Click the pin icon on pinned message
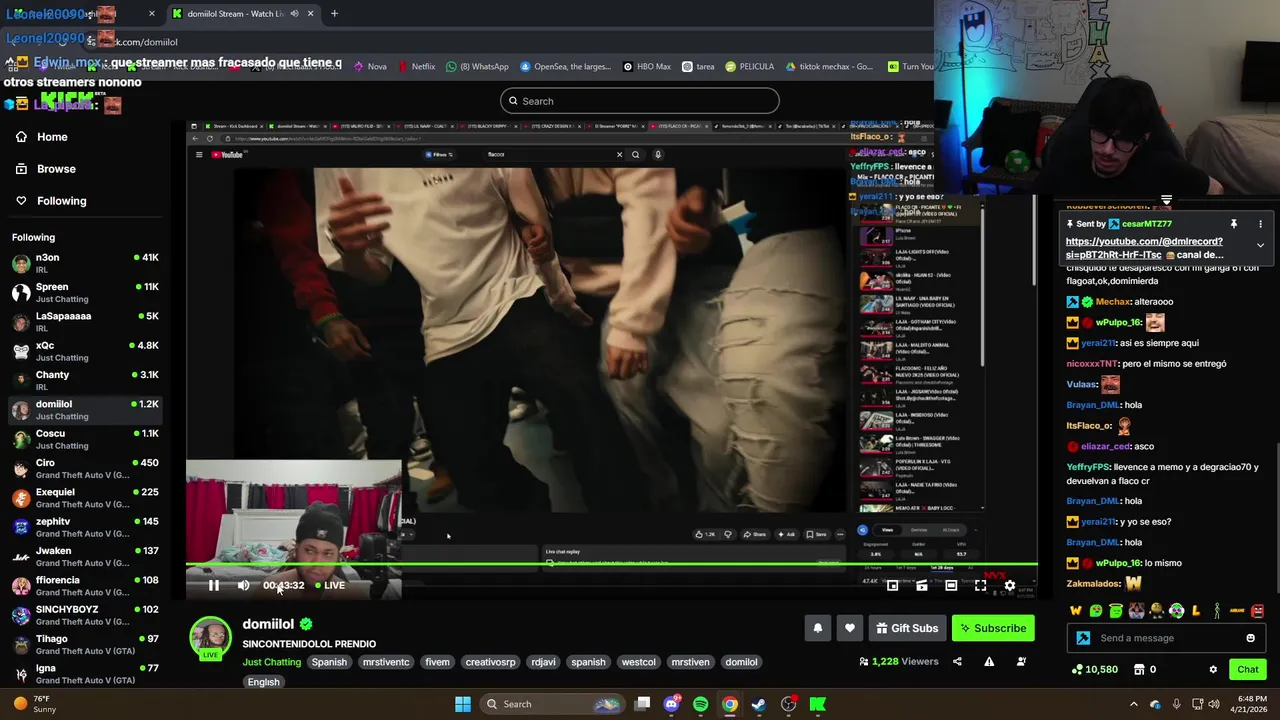Image resolution: width=1280 pixels, height=720 pixels. coord(1233,224)
